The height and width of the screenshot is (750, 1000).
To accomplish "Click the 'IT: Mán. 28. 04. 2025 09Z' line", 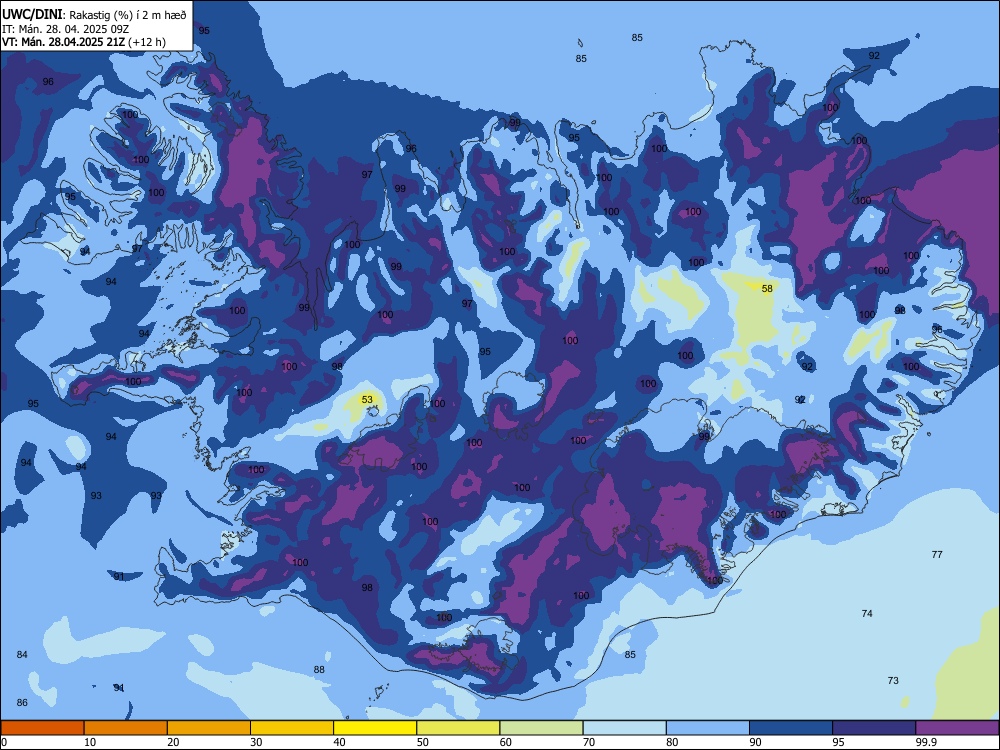I will click(x=66, y=29).
